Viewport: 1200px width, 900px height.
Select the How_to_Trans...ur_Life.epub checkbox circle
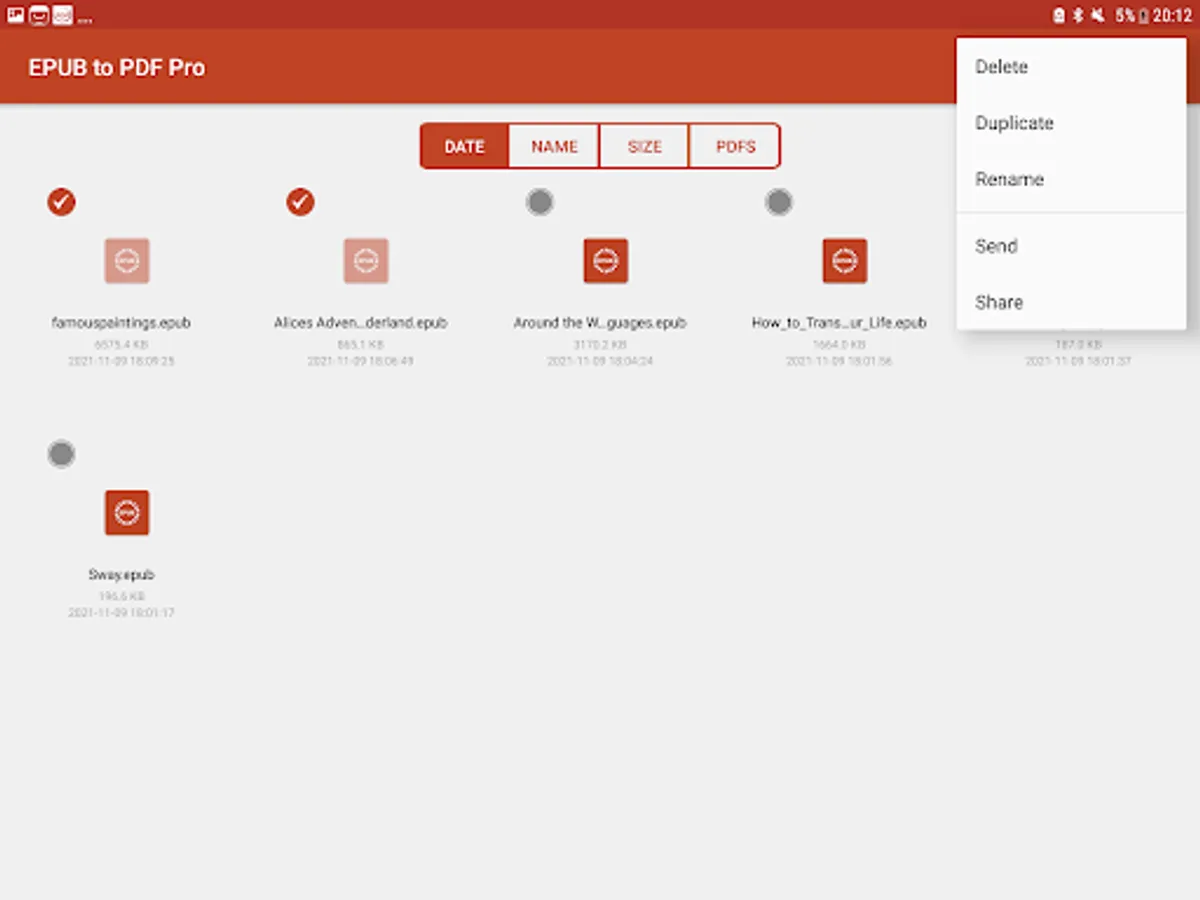[x=779, y=202]
